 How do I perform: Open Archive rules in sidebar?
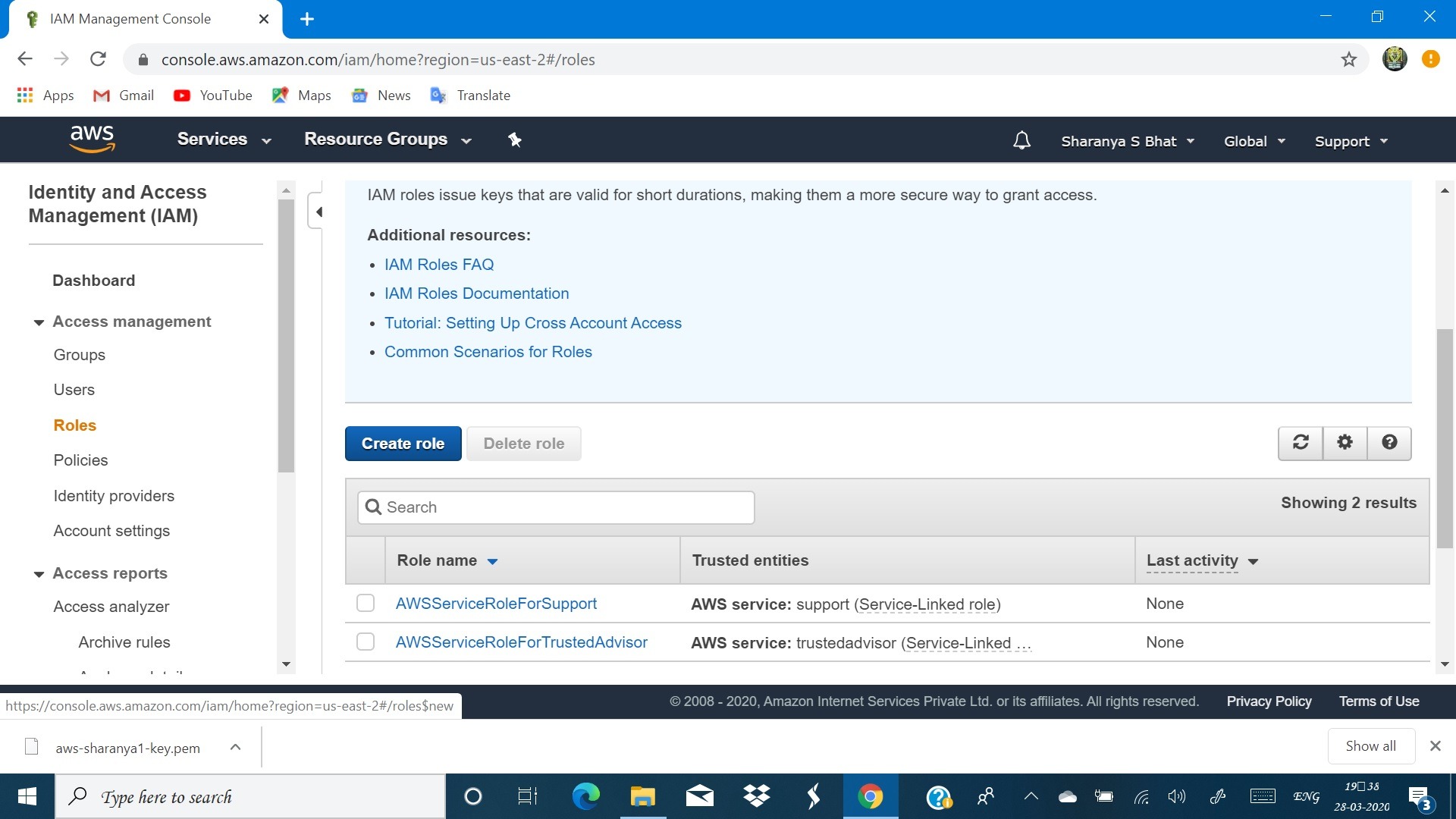tap(124, 642)
